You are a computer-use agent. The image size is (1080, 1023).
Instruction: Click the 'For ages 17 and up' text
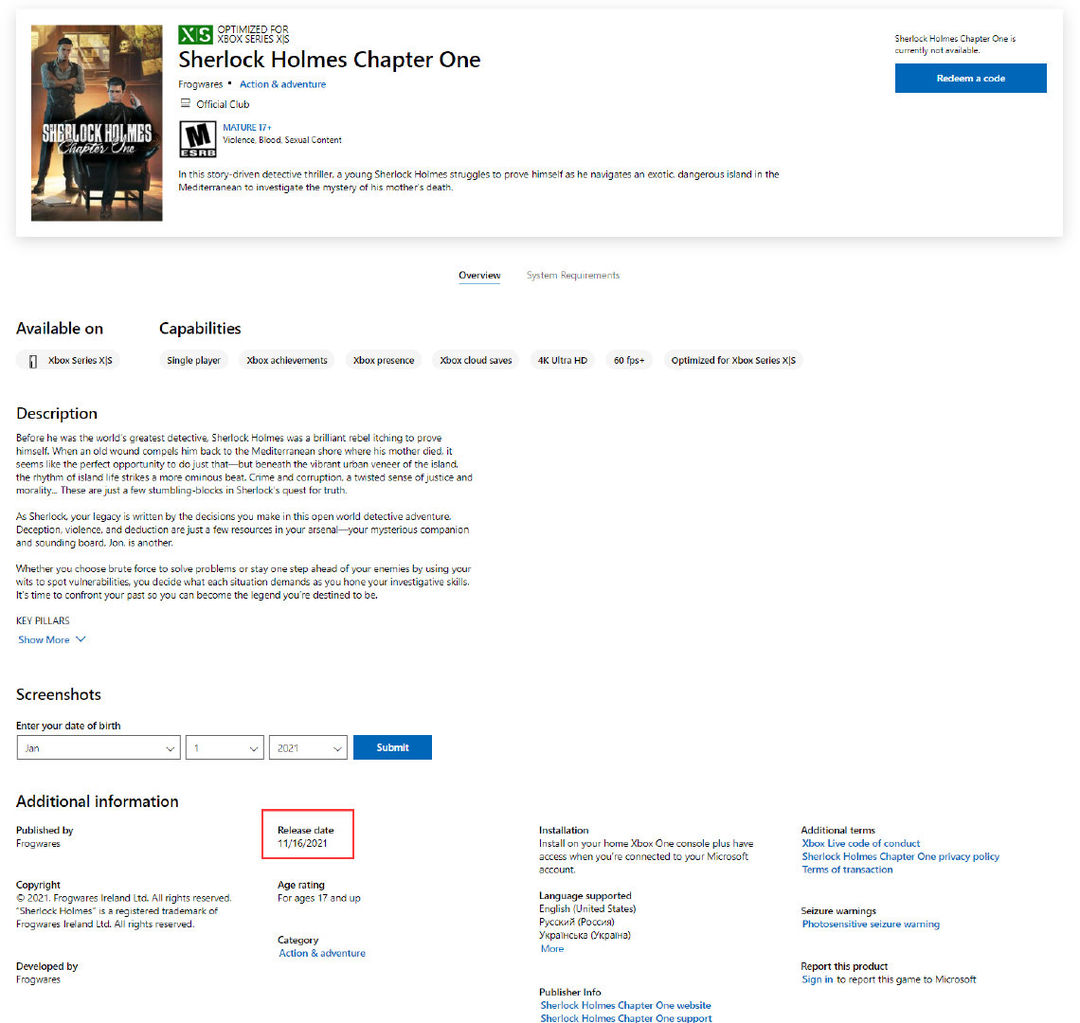tap(319, 898)
